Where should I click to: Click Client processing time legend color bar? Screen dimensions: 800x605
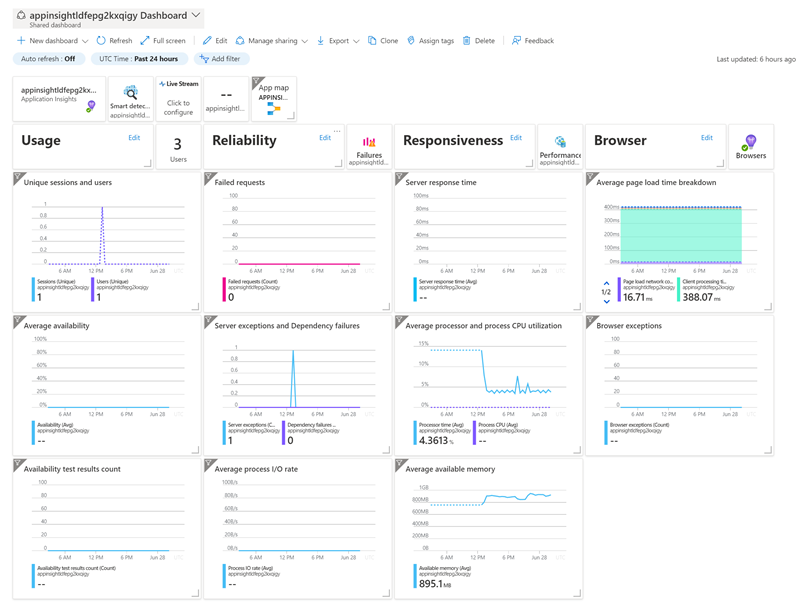[679, 289]
